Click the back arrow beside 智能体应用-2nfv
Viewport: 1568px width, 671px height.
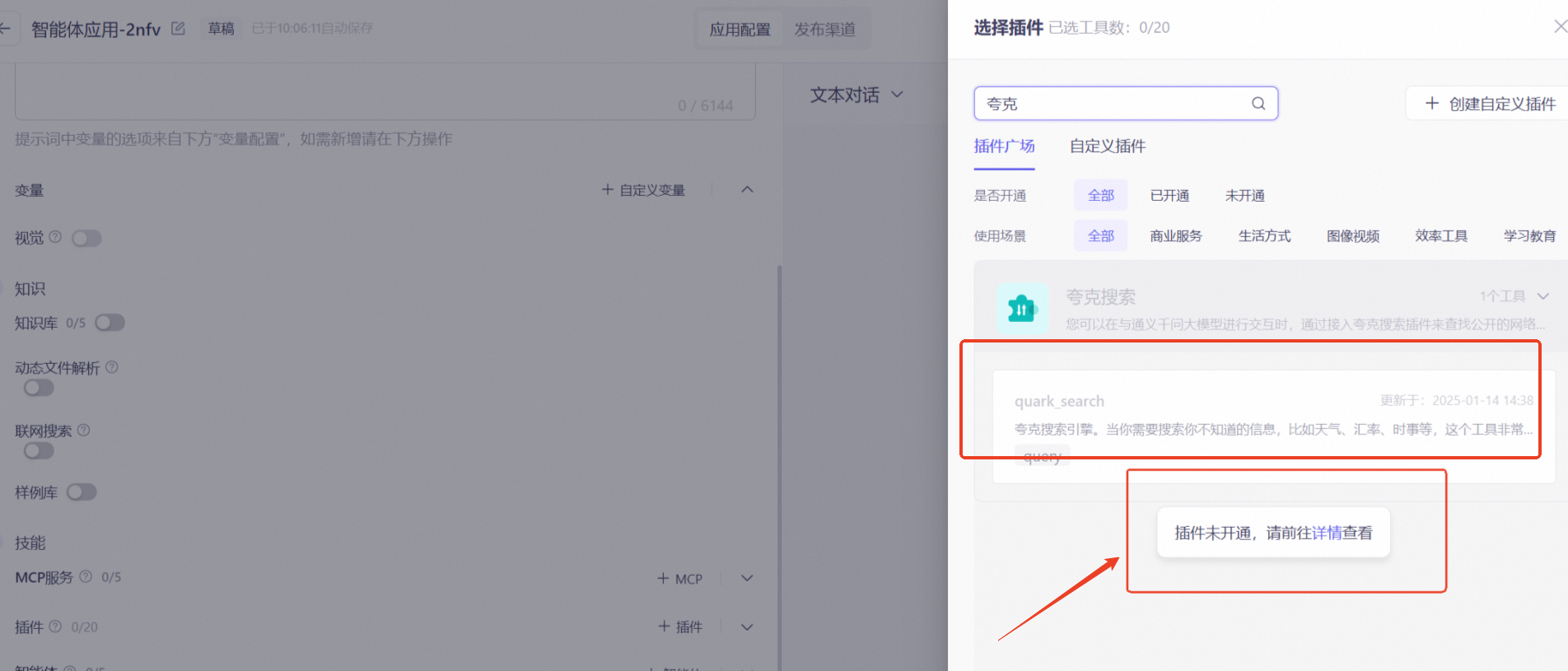pos(5,29)
